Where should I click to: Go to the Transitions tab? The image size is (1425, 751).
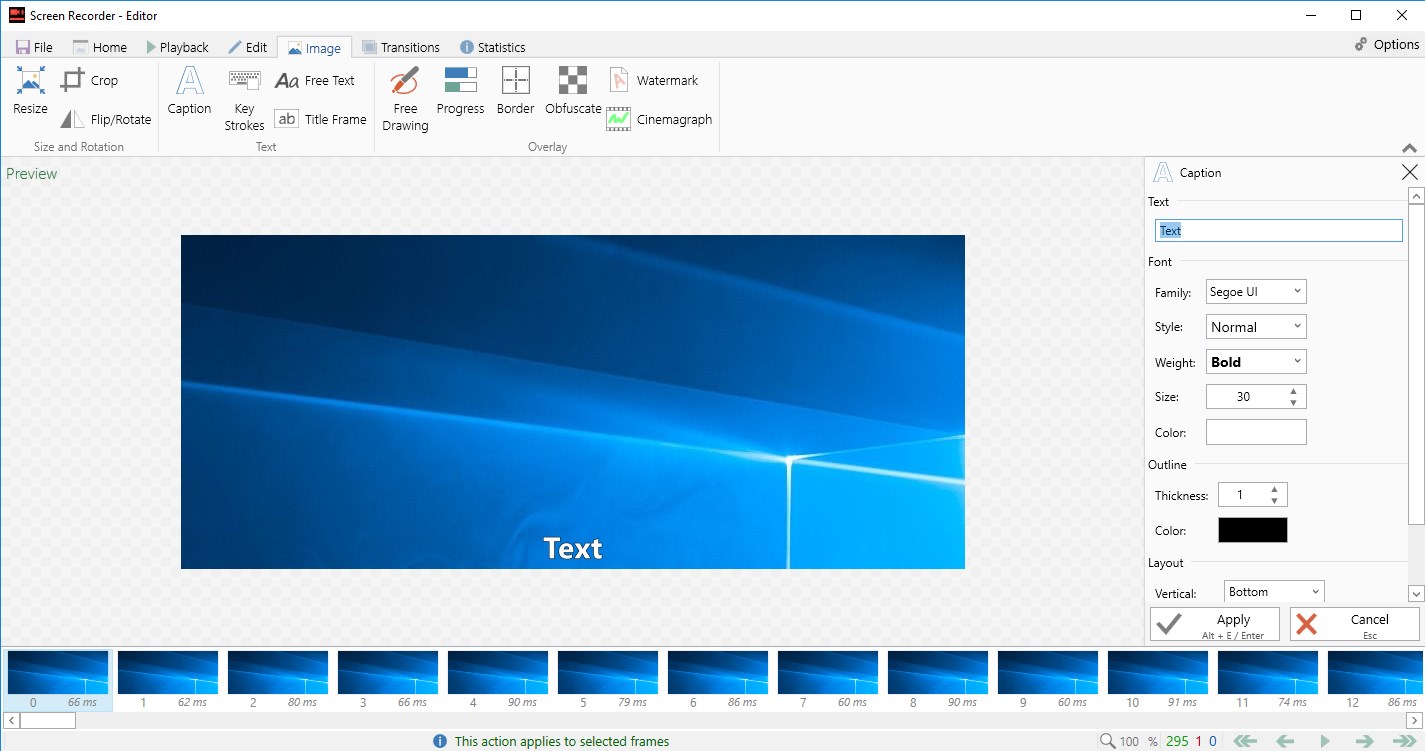400,47
